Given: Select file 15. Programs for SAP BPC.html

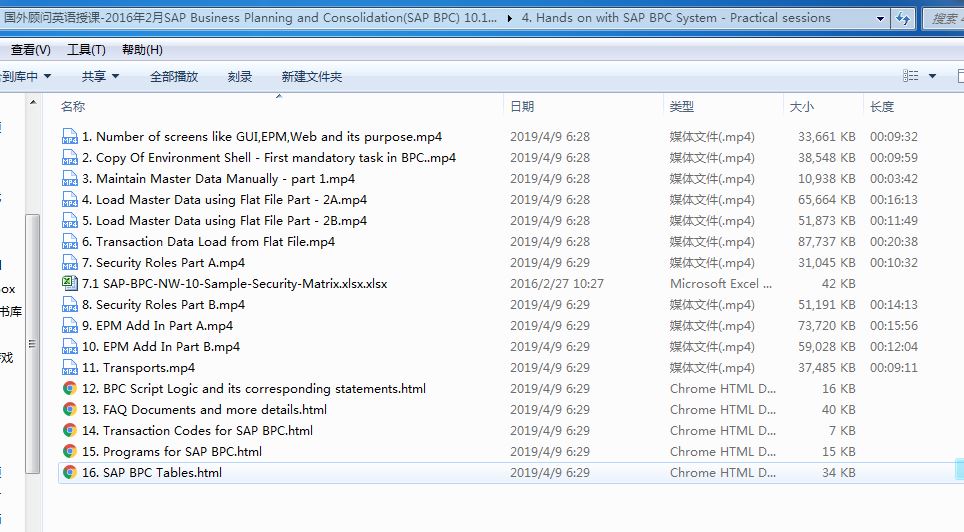Looking at the screenshot, I should point(172,451).
